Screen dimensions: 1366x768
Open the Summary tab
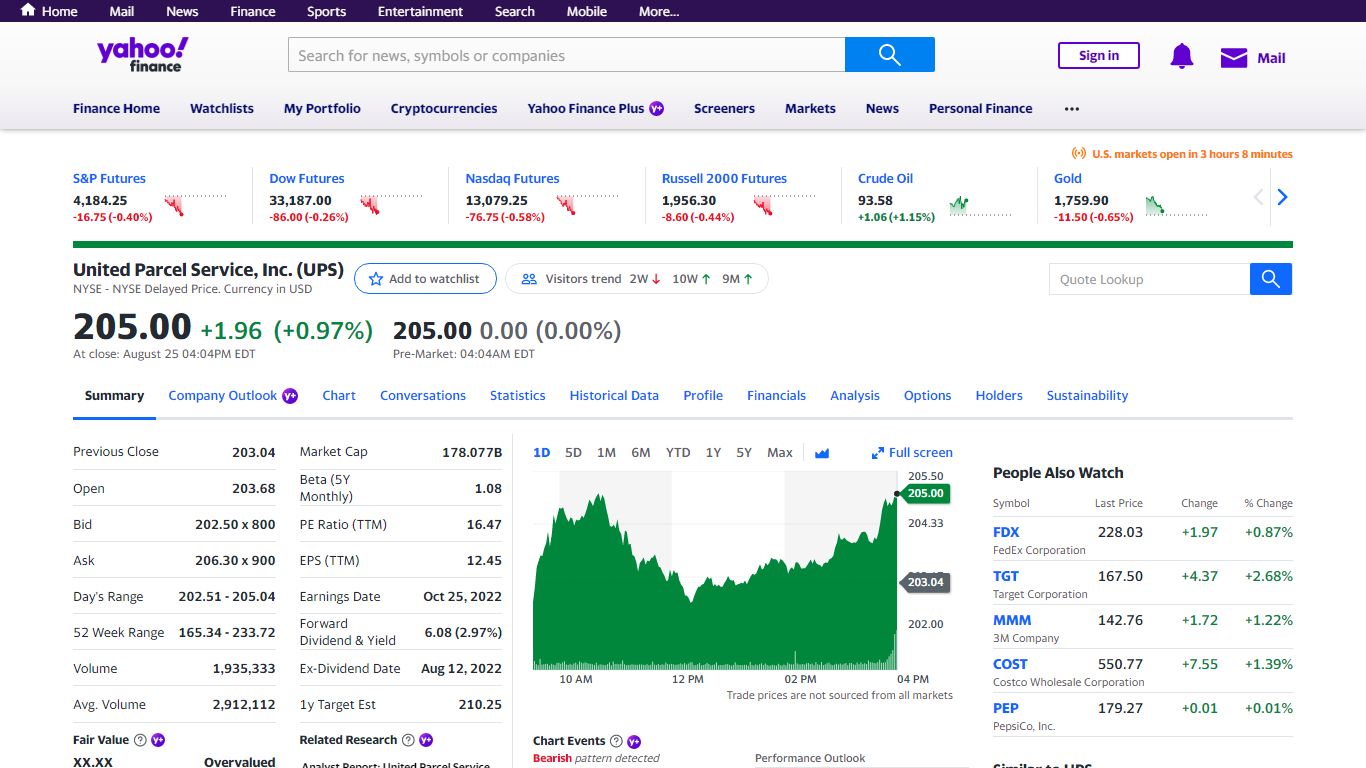point(114,395)
